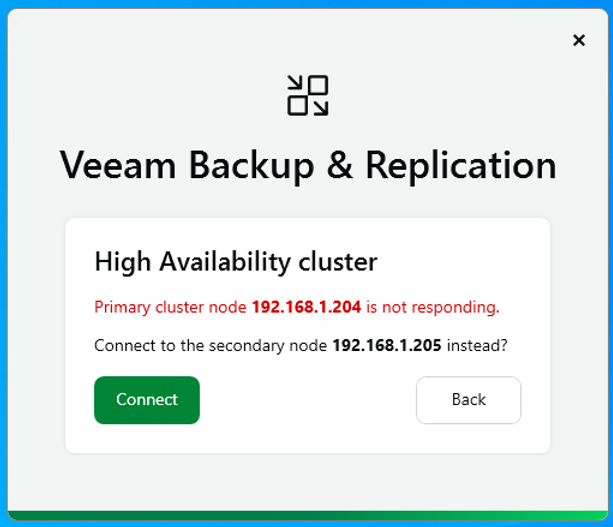Click the primary node IP 192.168.1.204
The image size is (613, 527).
click(x=306, y=307)
